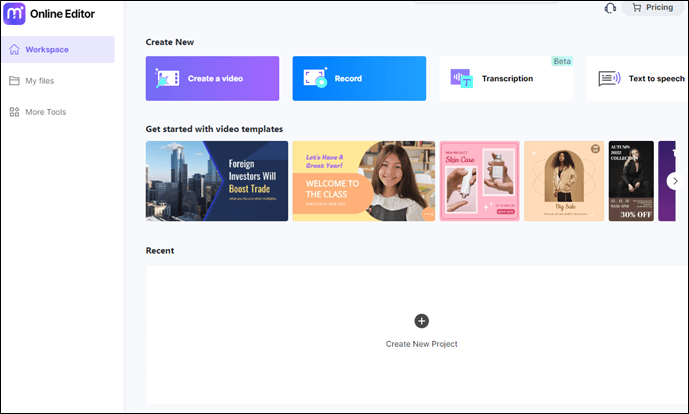689x414 pixels.
Task: Select the Autumn Collection 30% OFF template
Action: 631,181
